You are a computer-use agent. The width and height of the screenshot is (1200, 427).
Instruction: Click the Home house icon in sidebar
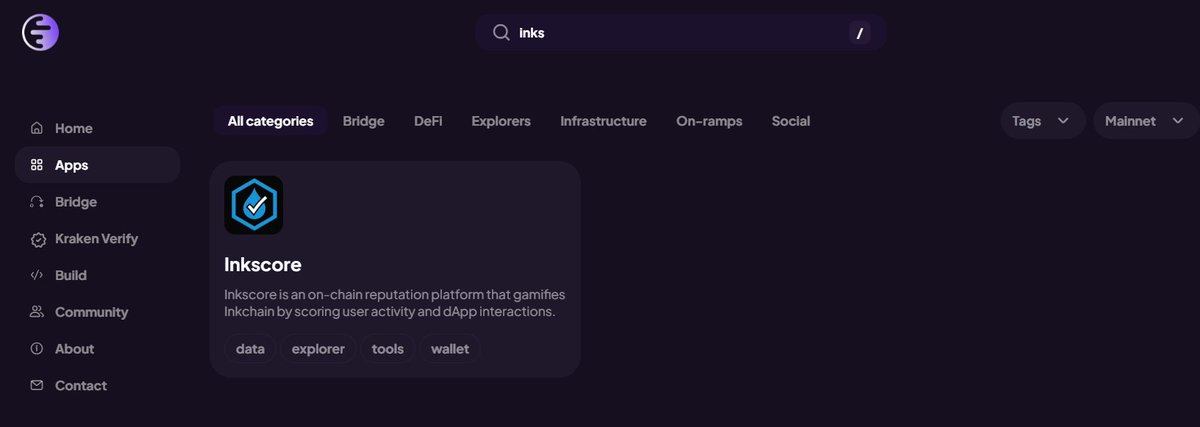37,128
